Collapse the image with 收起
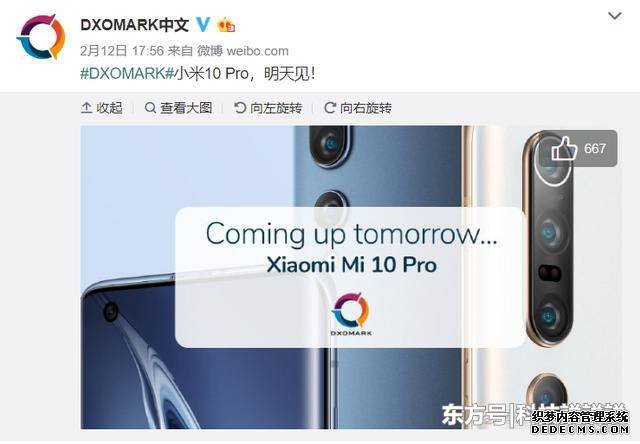The width and height of the screenshot is (640, 444). click(x=102, y=108)
